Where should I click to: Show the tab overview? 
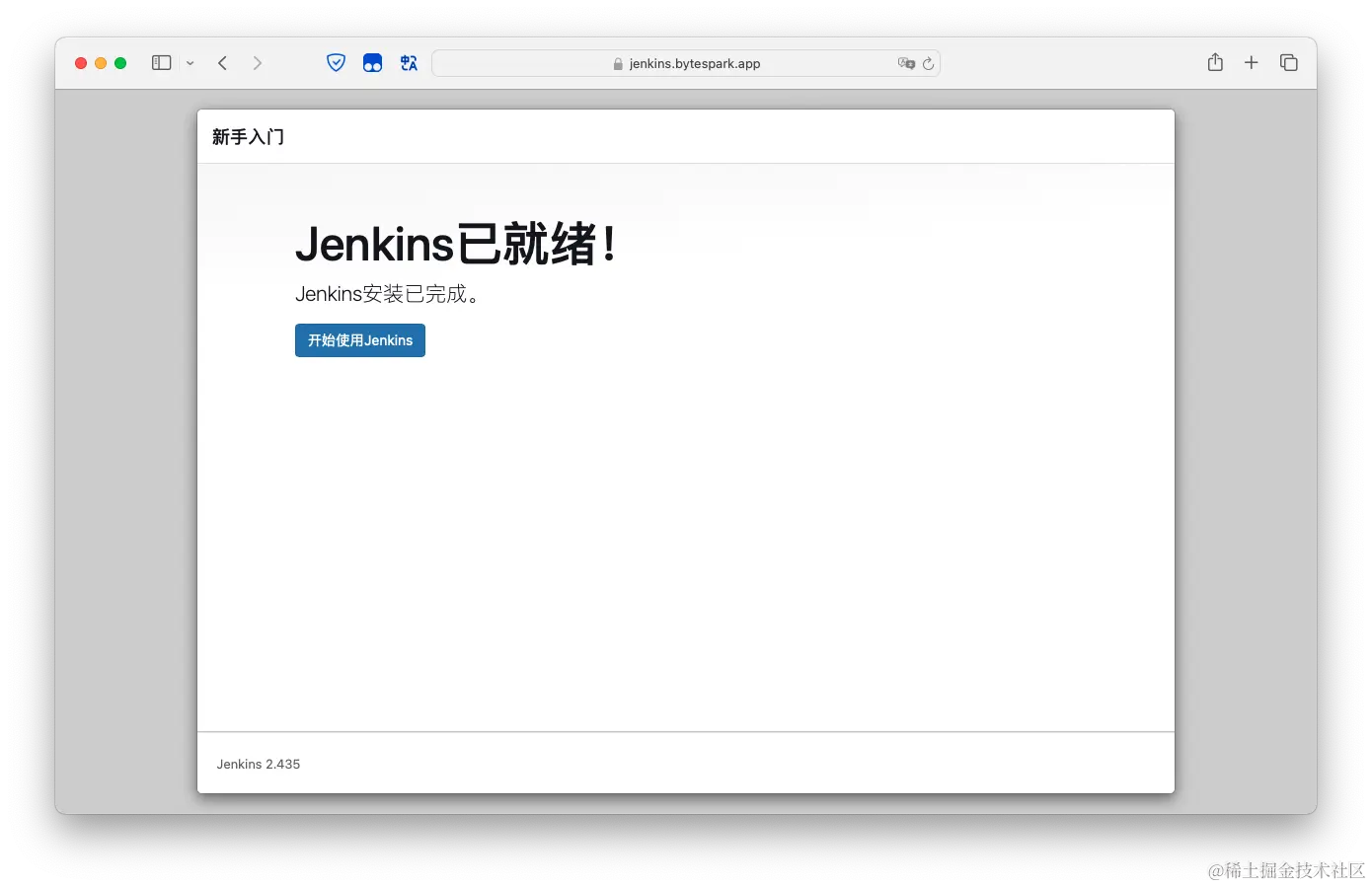[1289, 62]
